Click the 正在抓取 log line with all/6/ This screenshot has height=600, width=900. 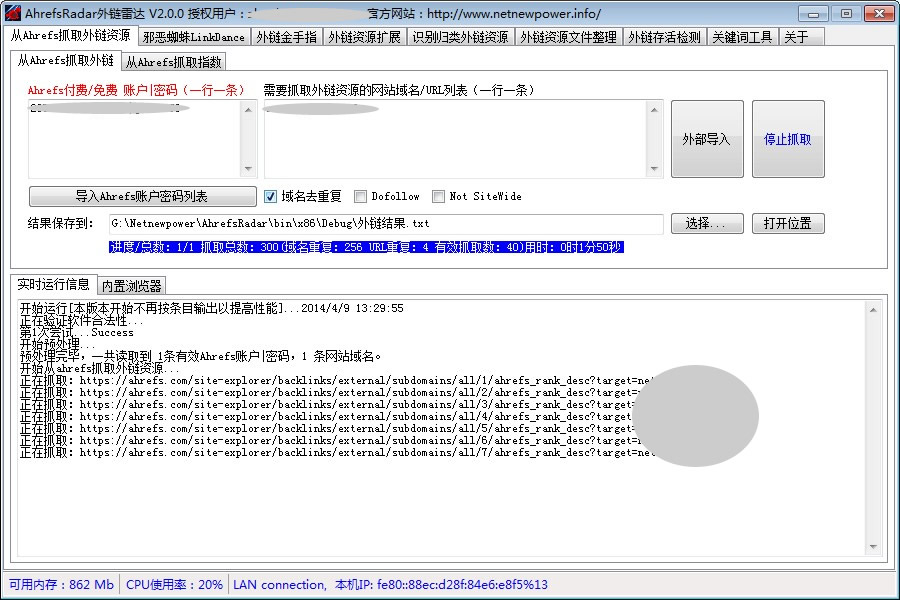[330, 441]
